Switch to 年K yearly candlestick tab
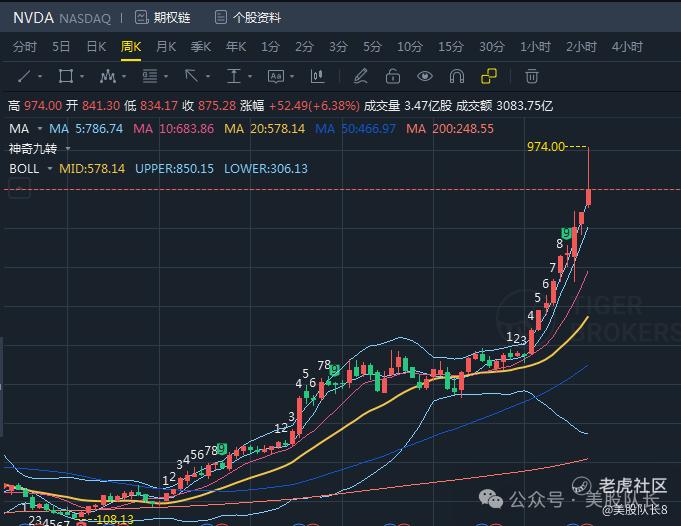Viewport: 681px width, 526px height. tap(236, 46)
